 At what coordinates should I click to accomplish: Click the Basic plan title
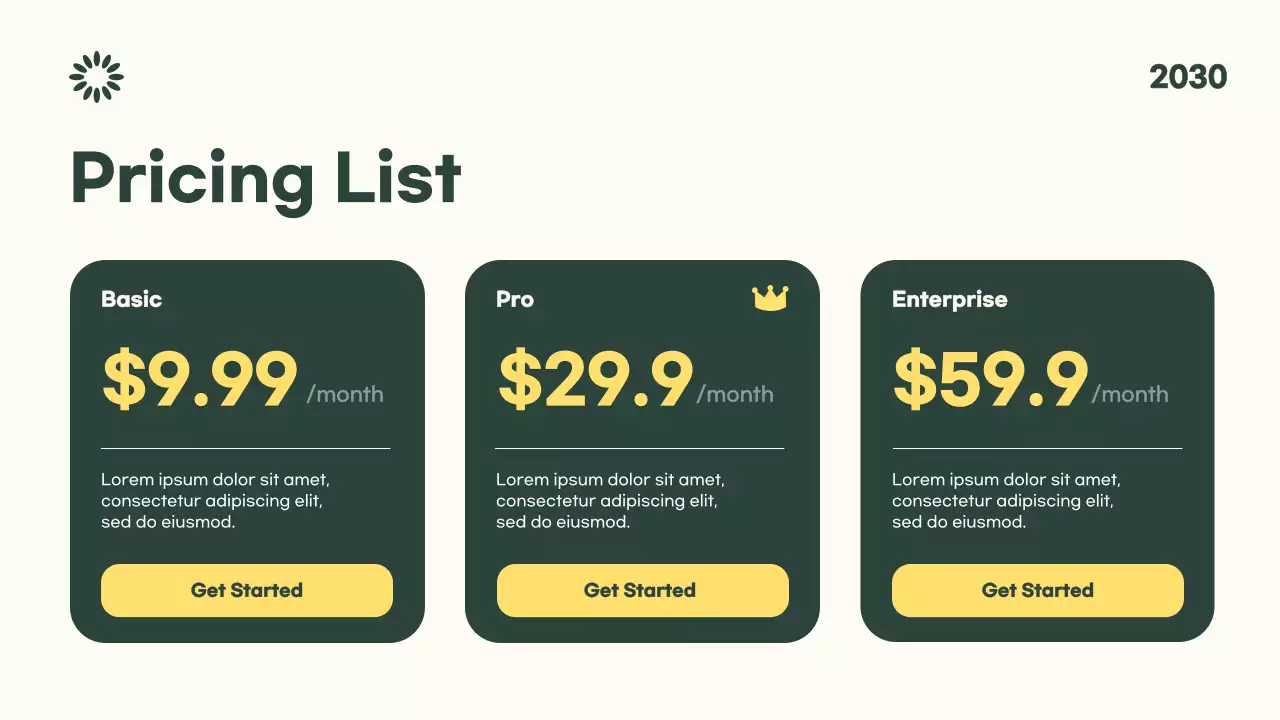(131, 299)
